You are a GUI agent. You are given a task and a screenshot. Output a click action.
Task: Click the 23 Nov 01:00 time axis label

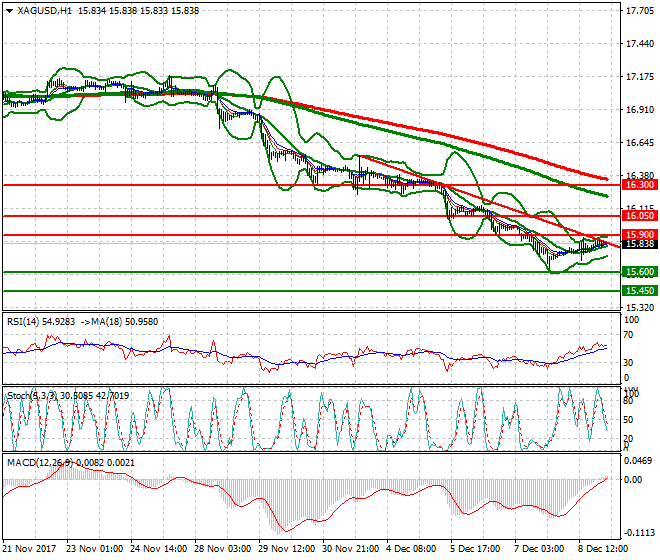pyautogui.click(x=95, y=549)
